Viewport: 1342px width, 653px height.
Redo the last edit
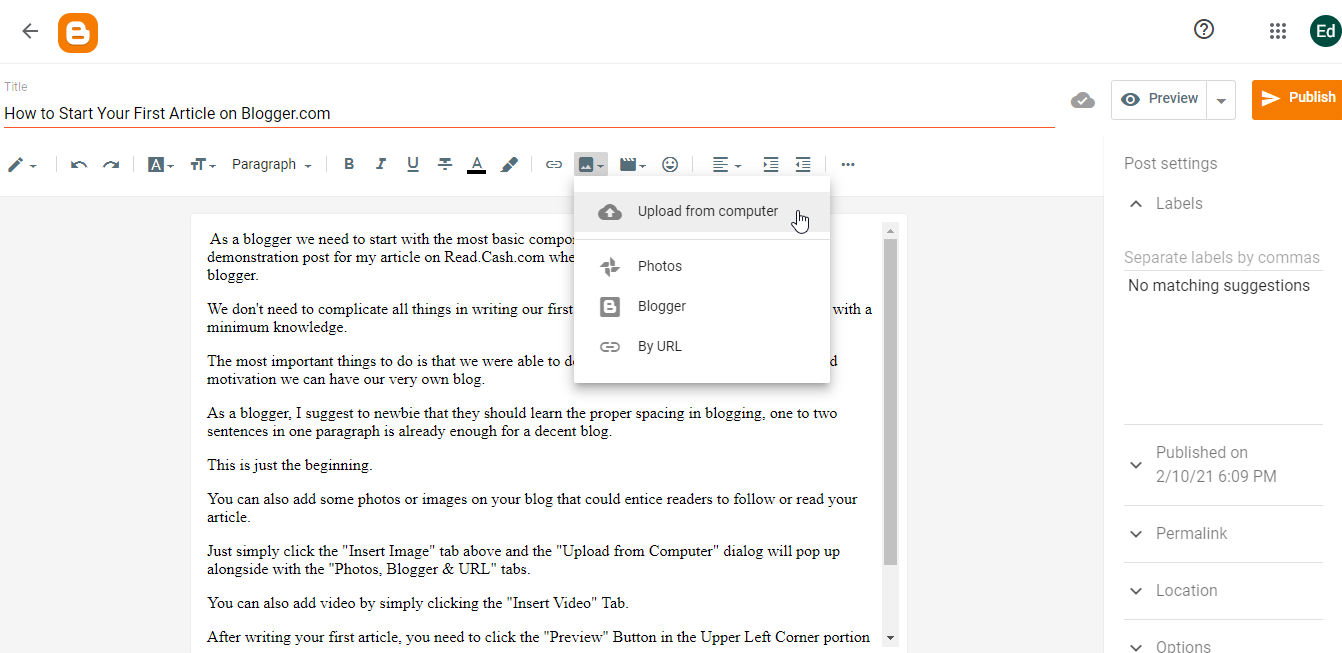[x=111, y=165]
